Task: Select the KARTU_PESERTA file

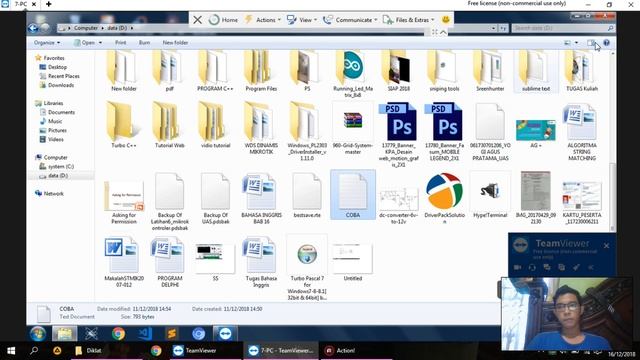Action: pos(582,202)
